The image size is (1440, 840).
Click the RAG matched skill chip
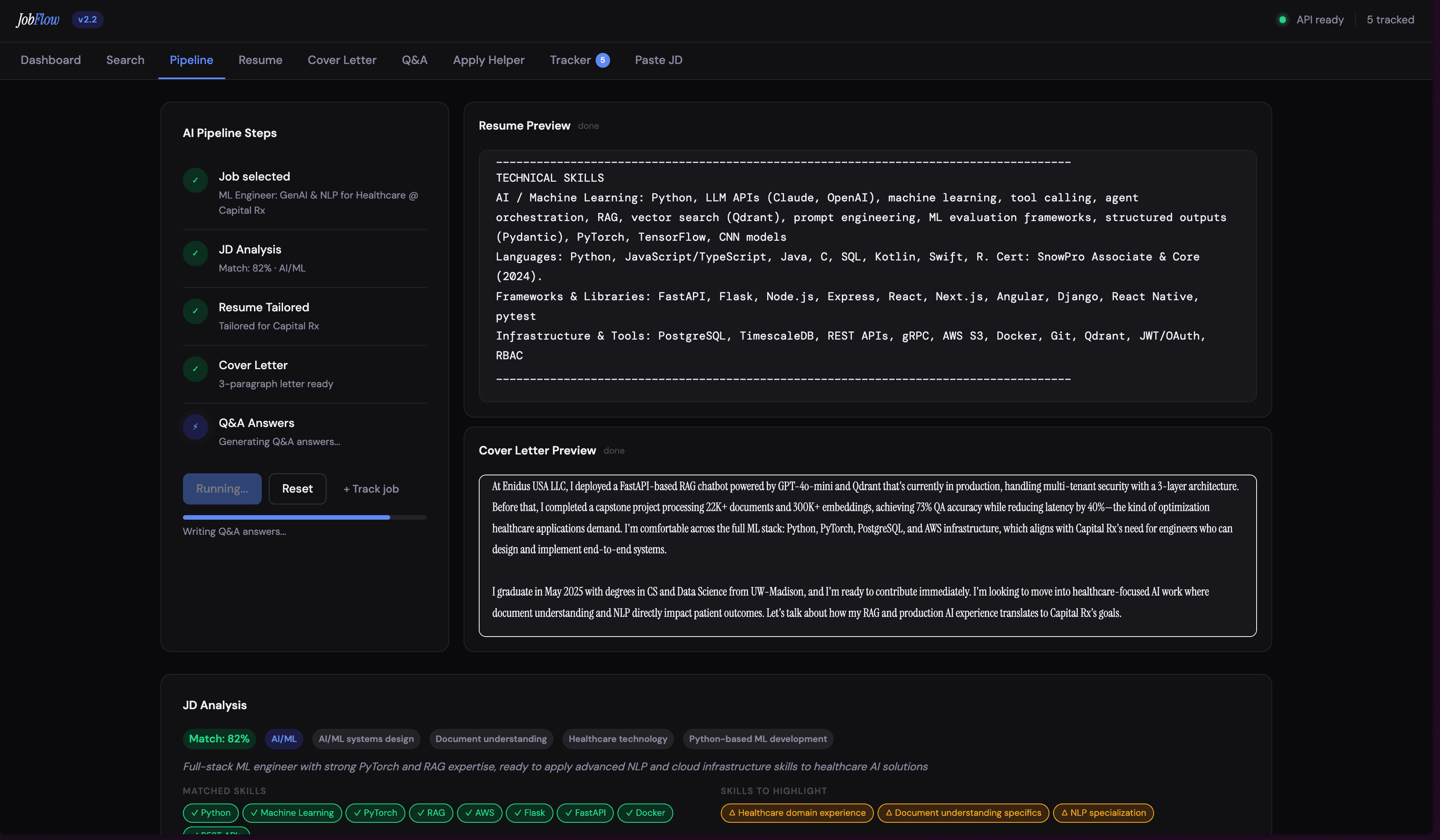pos(432,813)
